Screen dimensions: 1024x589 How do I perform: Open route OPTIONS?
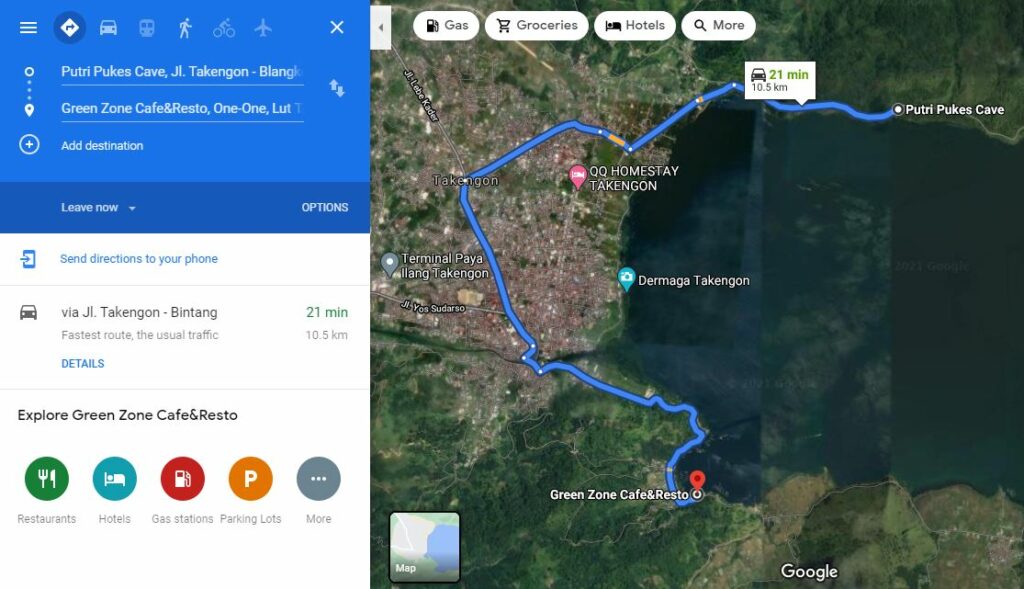pyautogui.click(x=325, y=208)
